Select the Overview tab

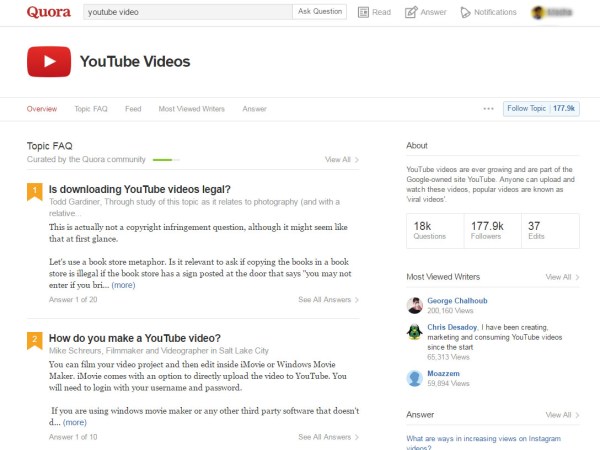point(42,109)
